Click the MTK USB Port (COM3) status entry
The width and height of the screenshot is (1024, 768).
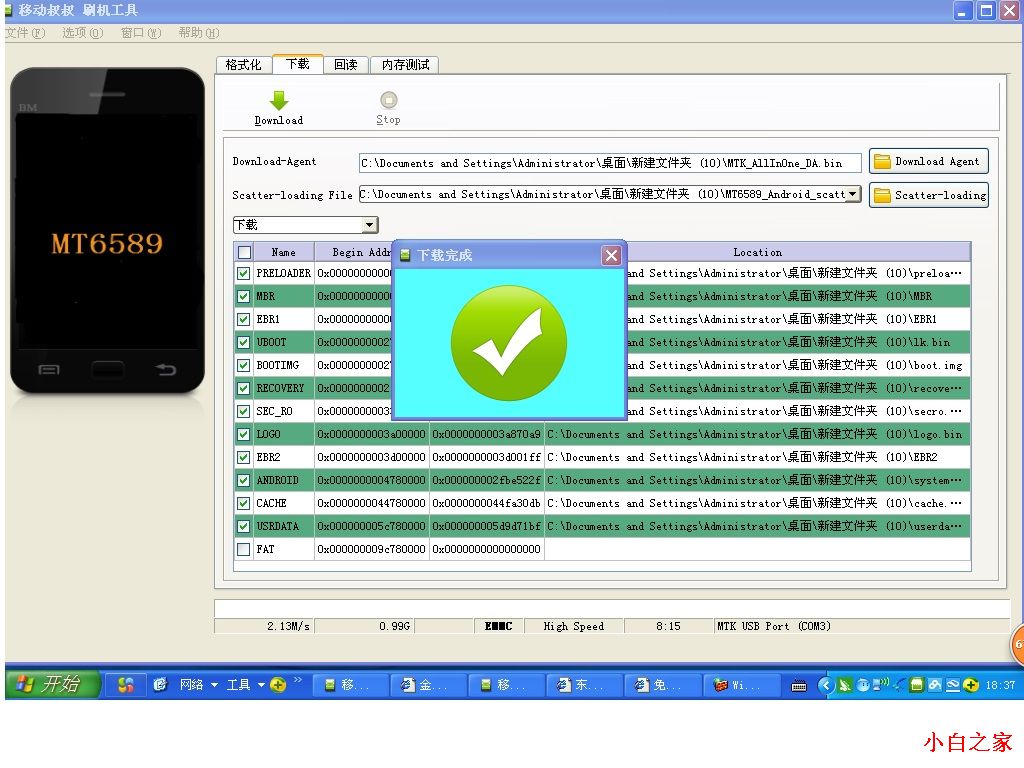click(x=774, y=626)
